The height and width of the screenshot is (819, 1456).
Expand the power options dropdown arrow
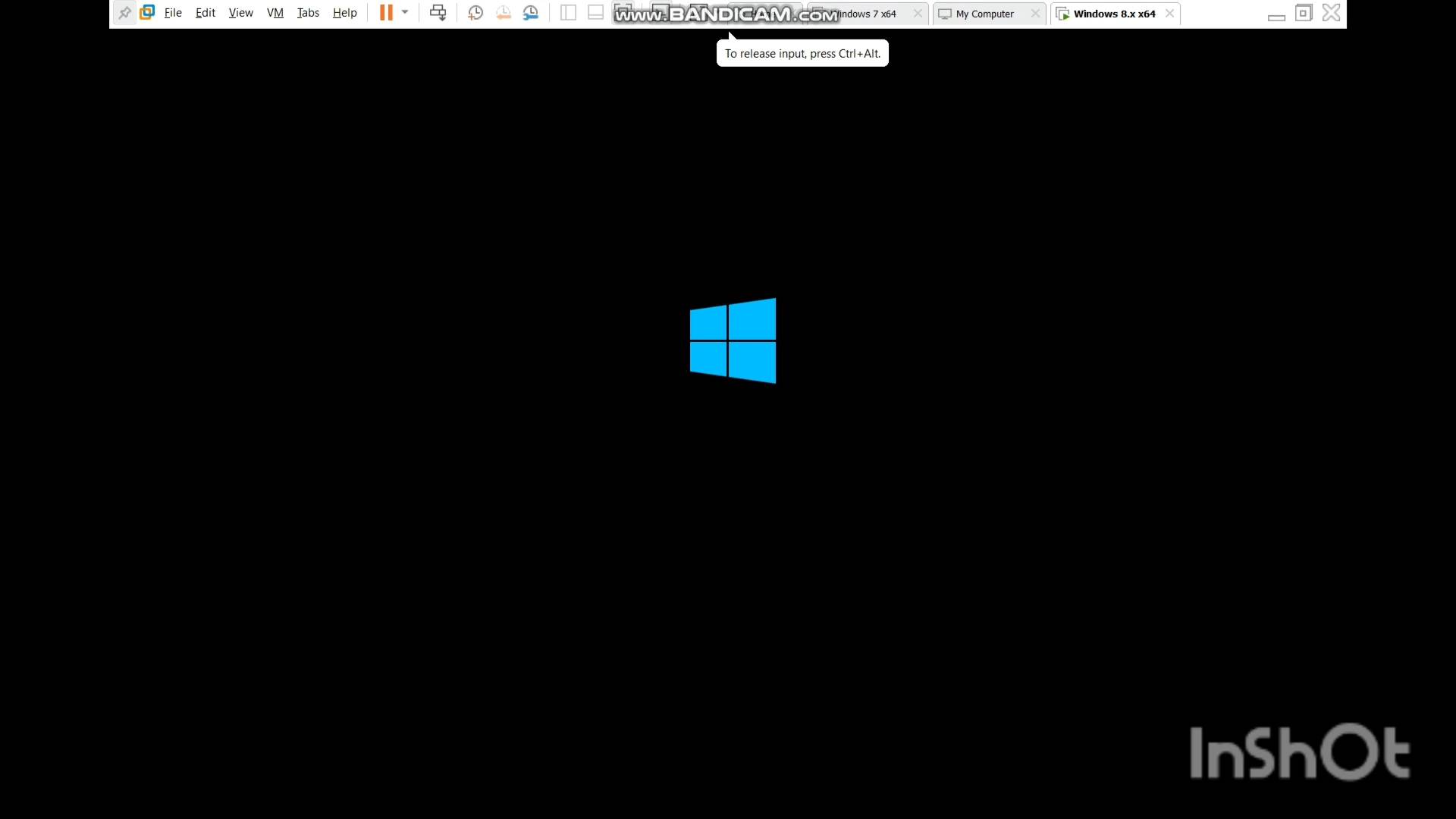(x=405, y=13)
